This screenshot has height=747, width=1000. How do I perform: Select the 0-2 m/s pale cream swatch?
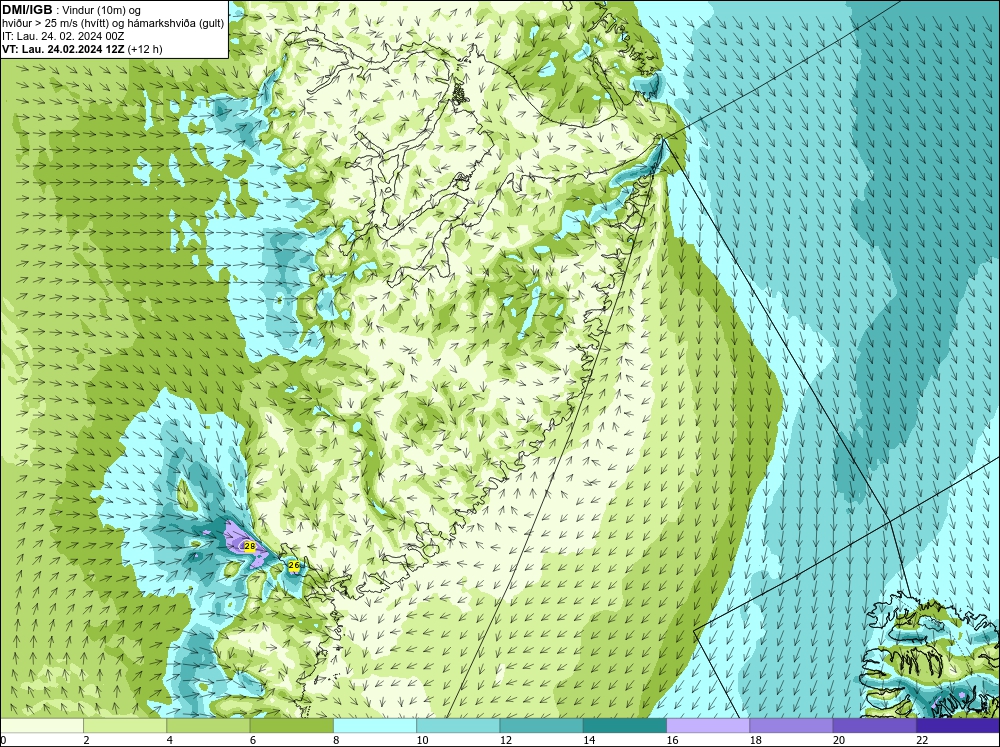coord(41,725)
